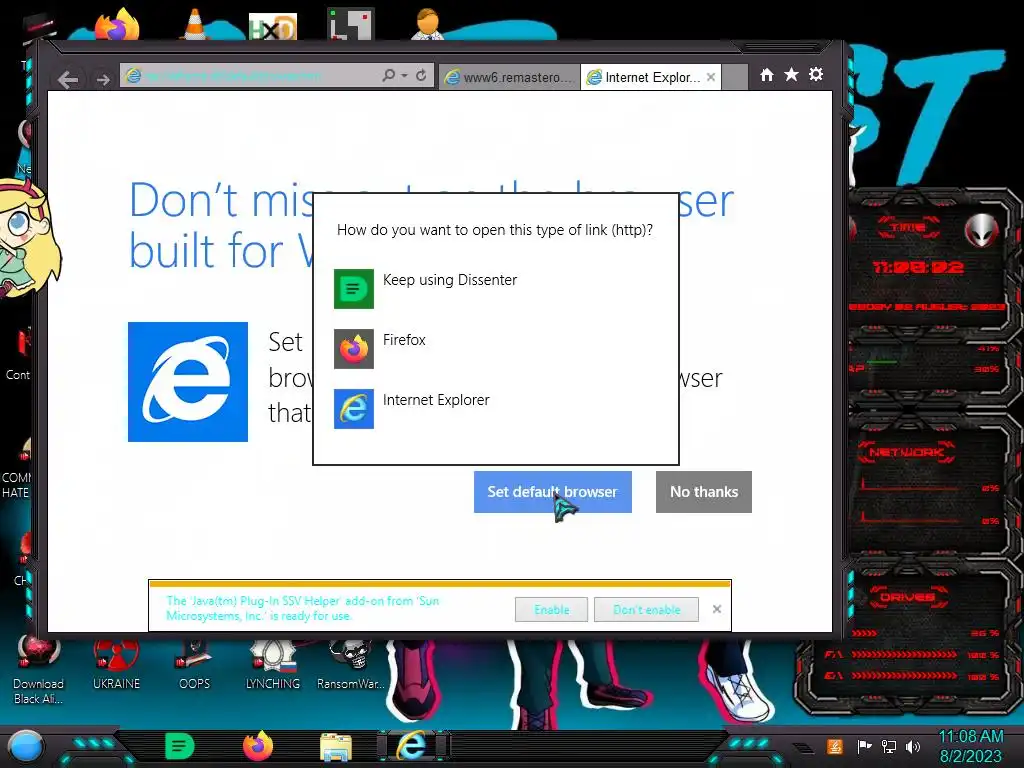Choose Firefox as the http handler
This screenshot has height=768, width=1024.
pyautogui.click(x=496, y=348)
